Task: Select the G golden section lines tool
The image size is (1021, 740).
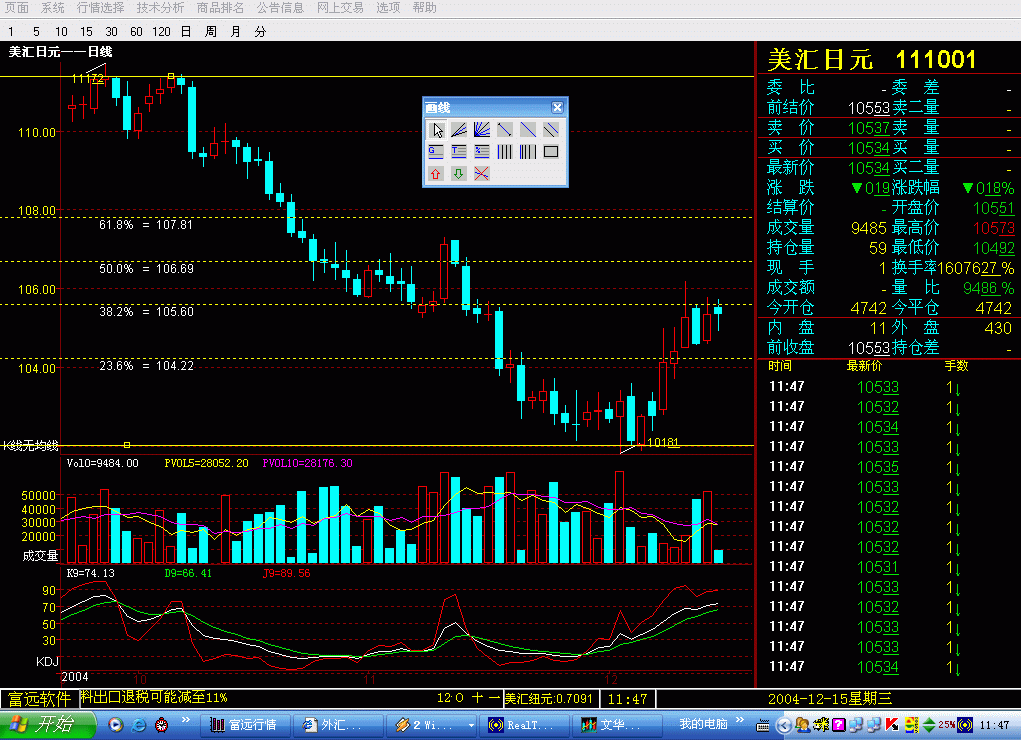Action: 436,152
